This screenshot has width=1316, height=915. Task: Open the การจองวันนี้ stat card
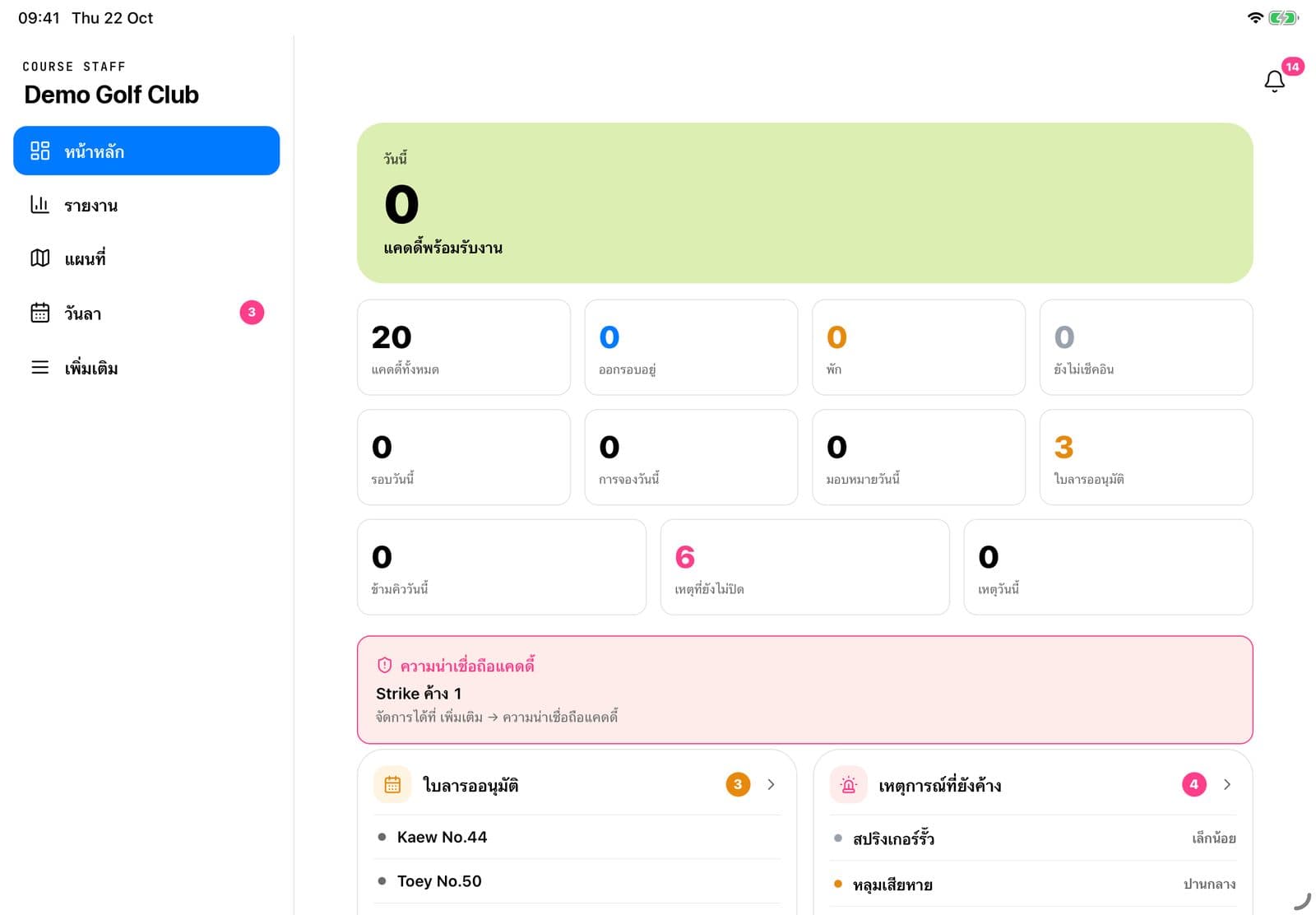coord(691,457)
